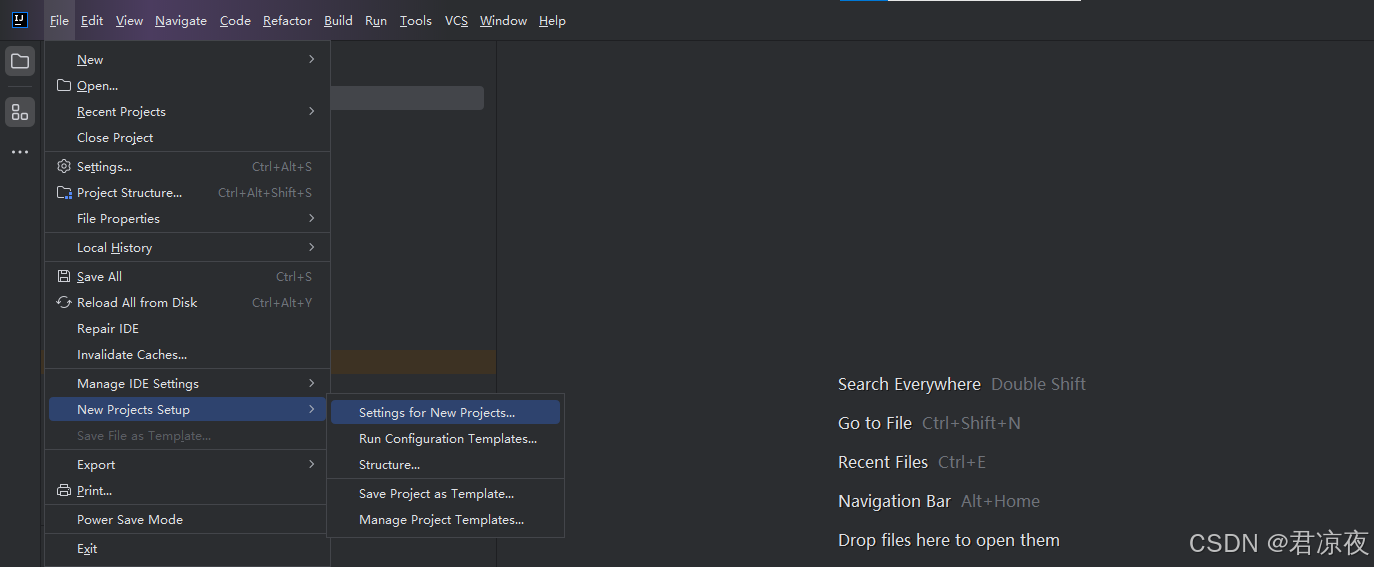Click the More tool windows ellipsis icon

click(20, 152)
